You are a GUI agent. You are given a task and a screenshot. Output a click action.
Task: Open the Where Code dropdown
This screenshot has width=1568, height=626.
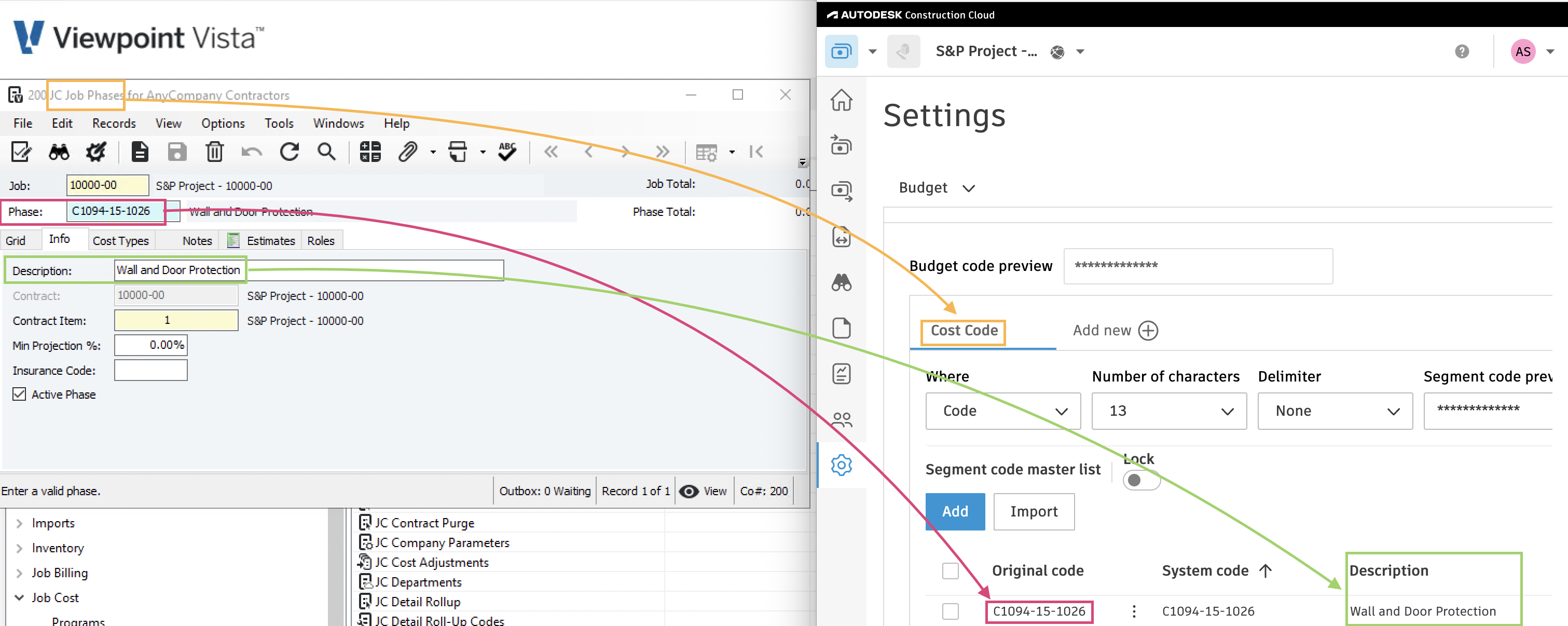(1002, 411)
